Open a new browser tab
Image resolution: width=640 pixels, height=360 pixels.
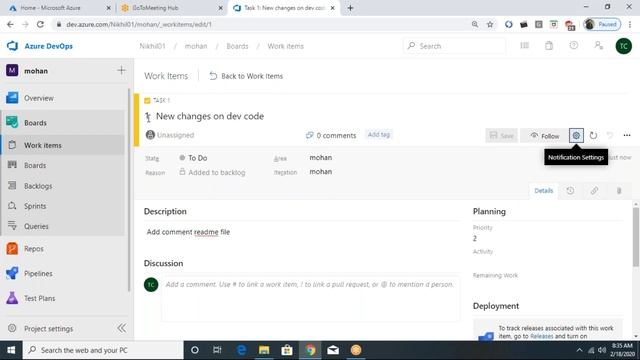[x=350, y=8]
